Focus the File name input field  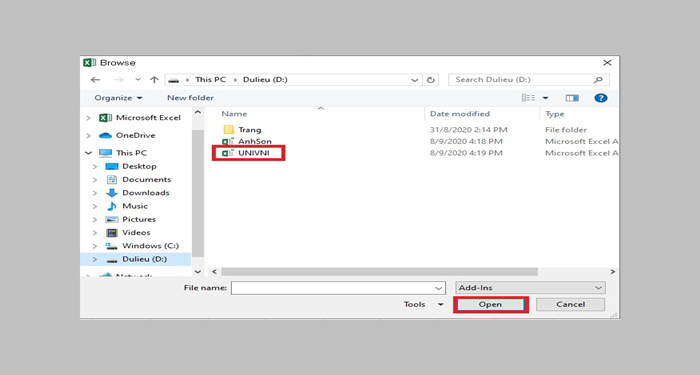(x=338, y=288)
